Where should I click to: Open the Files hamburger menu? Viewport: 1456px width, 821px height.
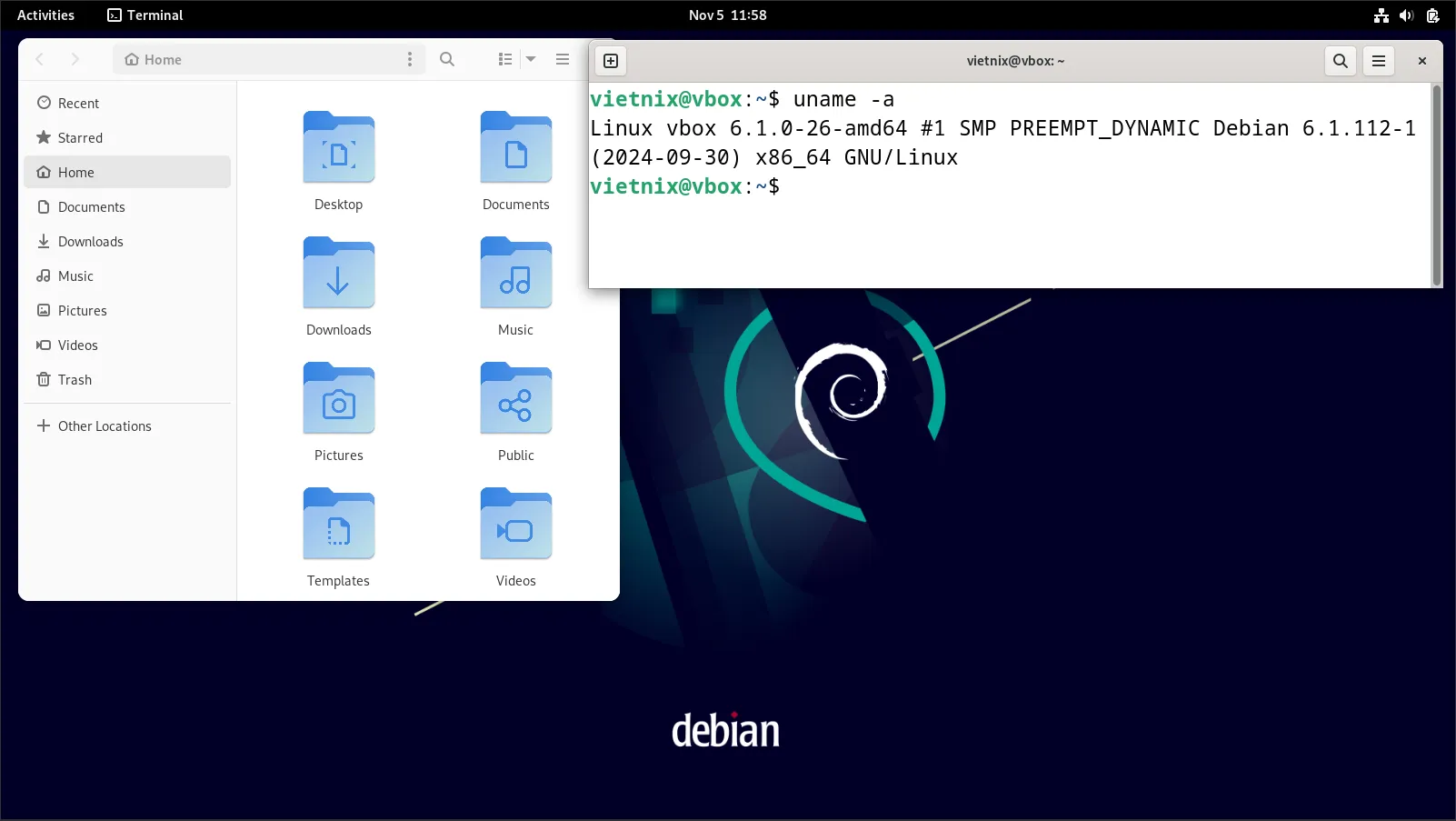click(x=563, y=59)
